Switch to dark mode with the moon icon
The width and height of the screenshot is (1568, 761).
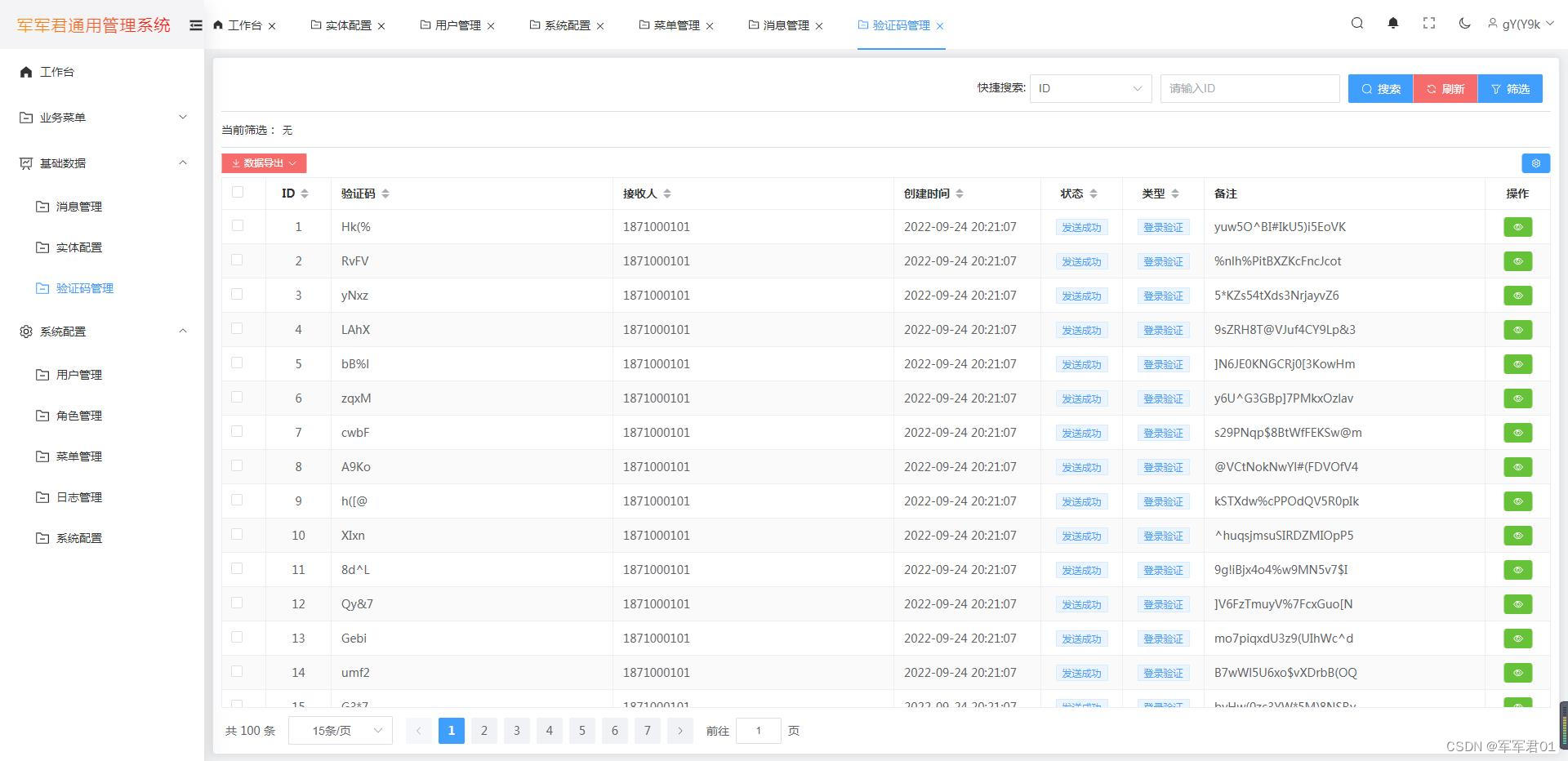[x=1463, y=24]
